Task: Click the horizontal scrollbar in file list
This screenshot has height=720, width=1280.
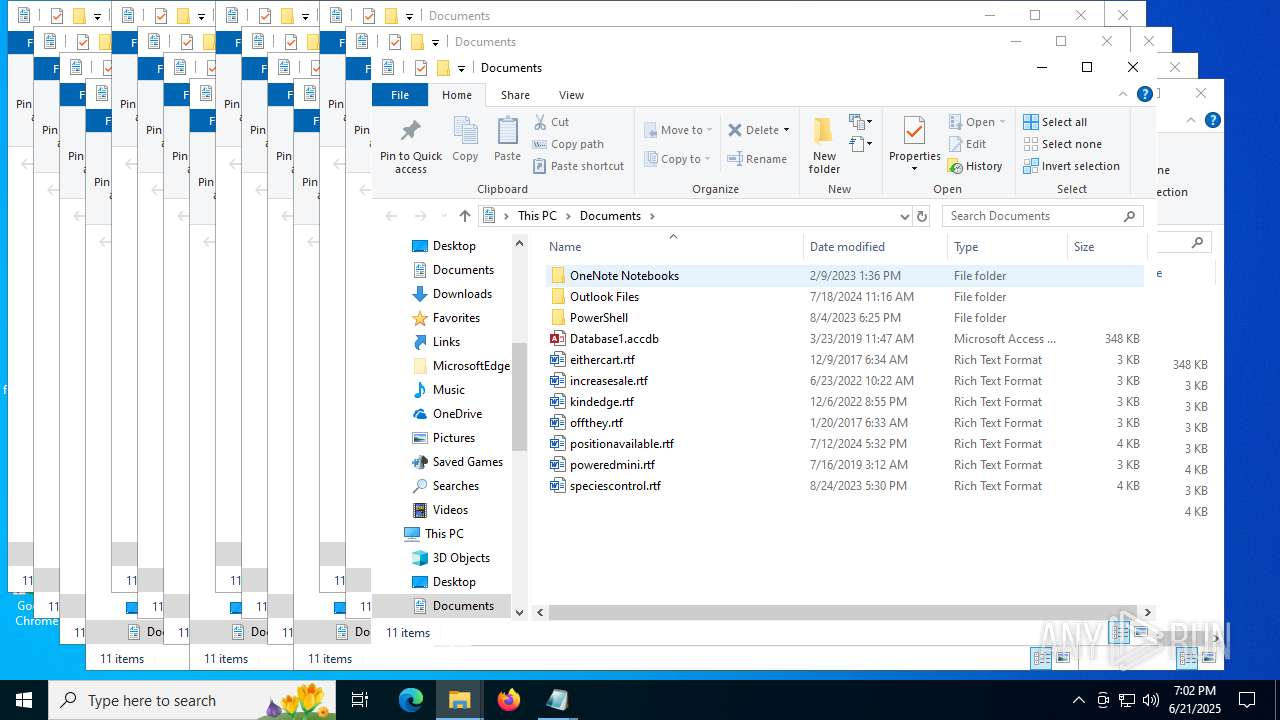Action: tap(842, 612)
